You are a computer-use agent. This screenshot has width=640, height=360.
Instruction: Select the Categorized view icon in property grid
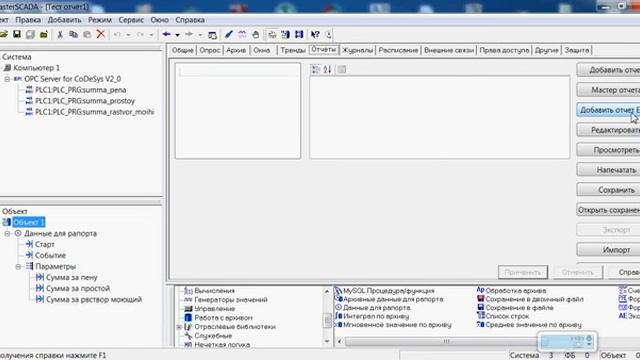316,69
